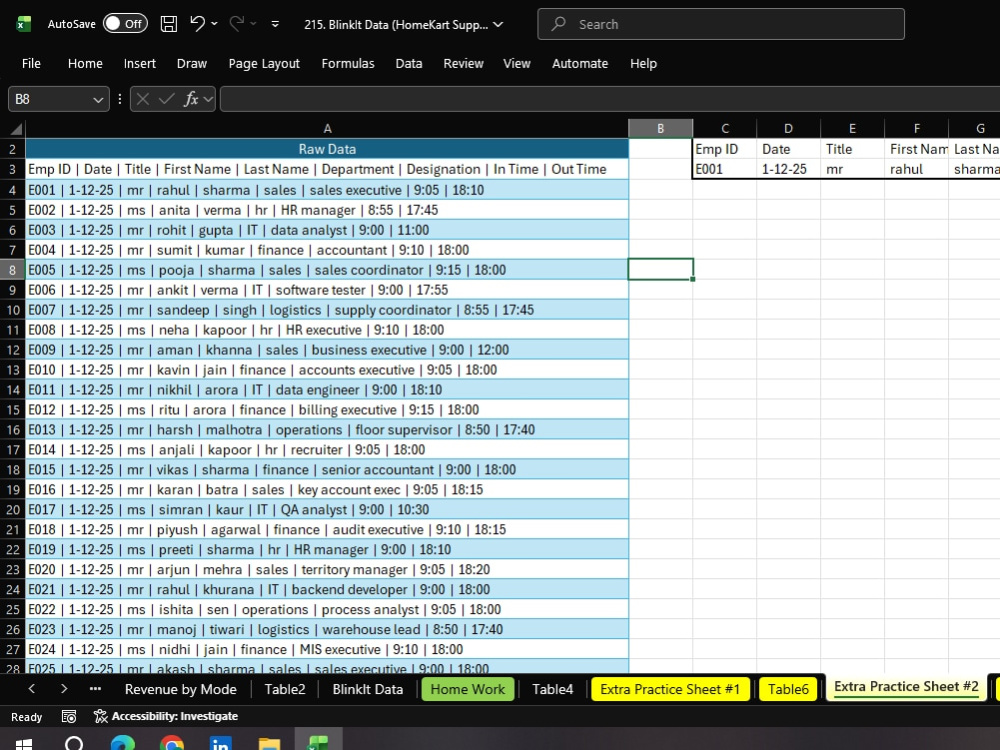This screenshot has width=1000, height=750.
Task: Open the Draw ribbon tab
Action: coord(192,63)
